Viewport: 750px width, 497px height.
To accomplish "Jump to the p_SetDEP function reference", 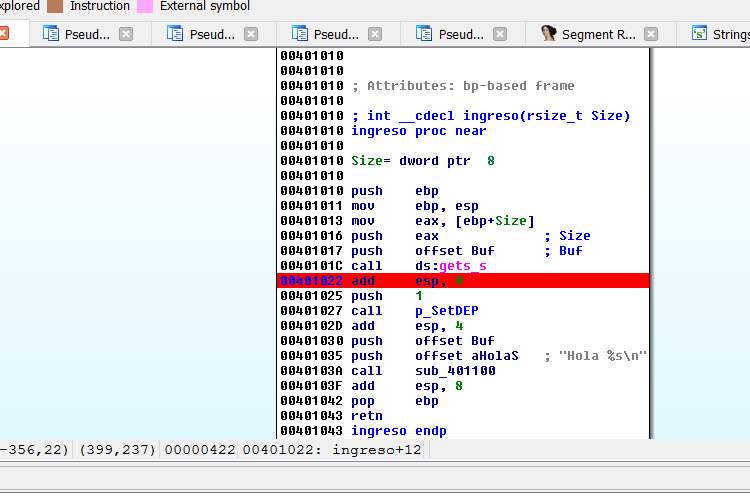I will 446,311.
